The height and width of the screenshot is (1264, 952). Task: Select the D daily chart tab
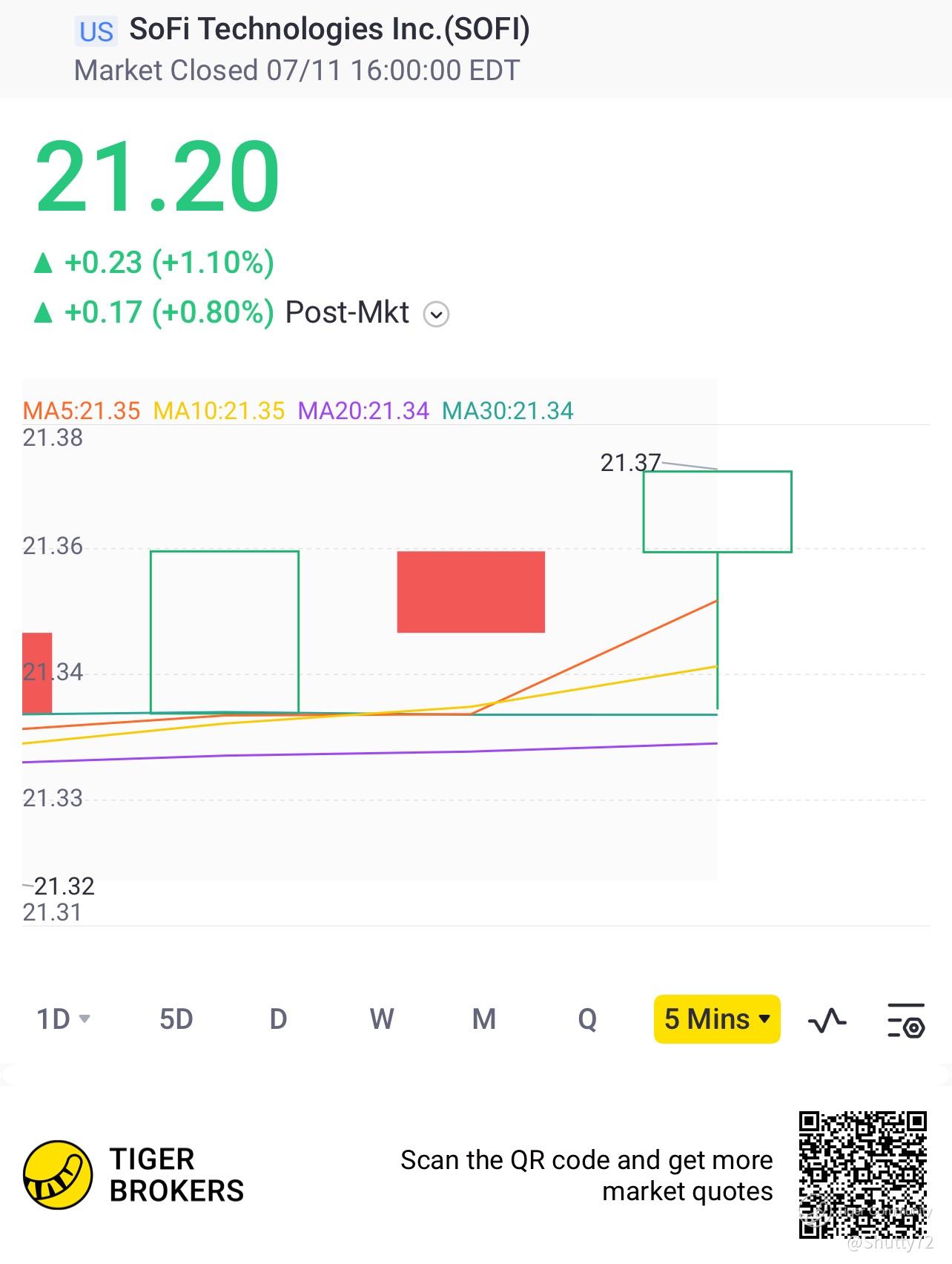coord(278,1019)
